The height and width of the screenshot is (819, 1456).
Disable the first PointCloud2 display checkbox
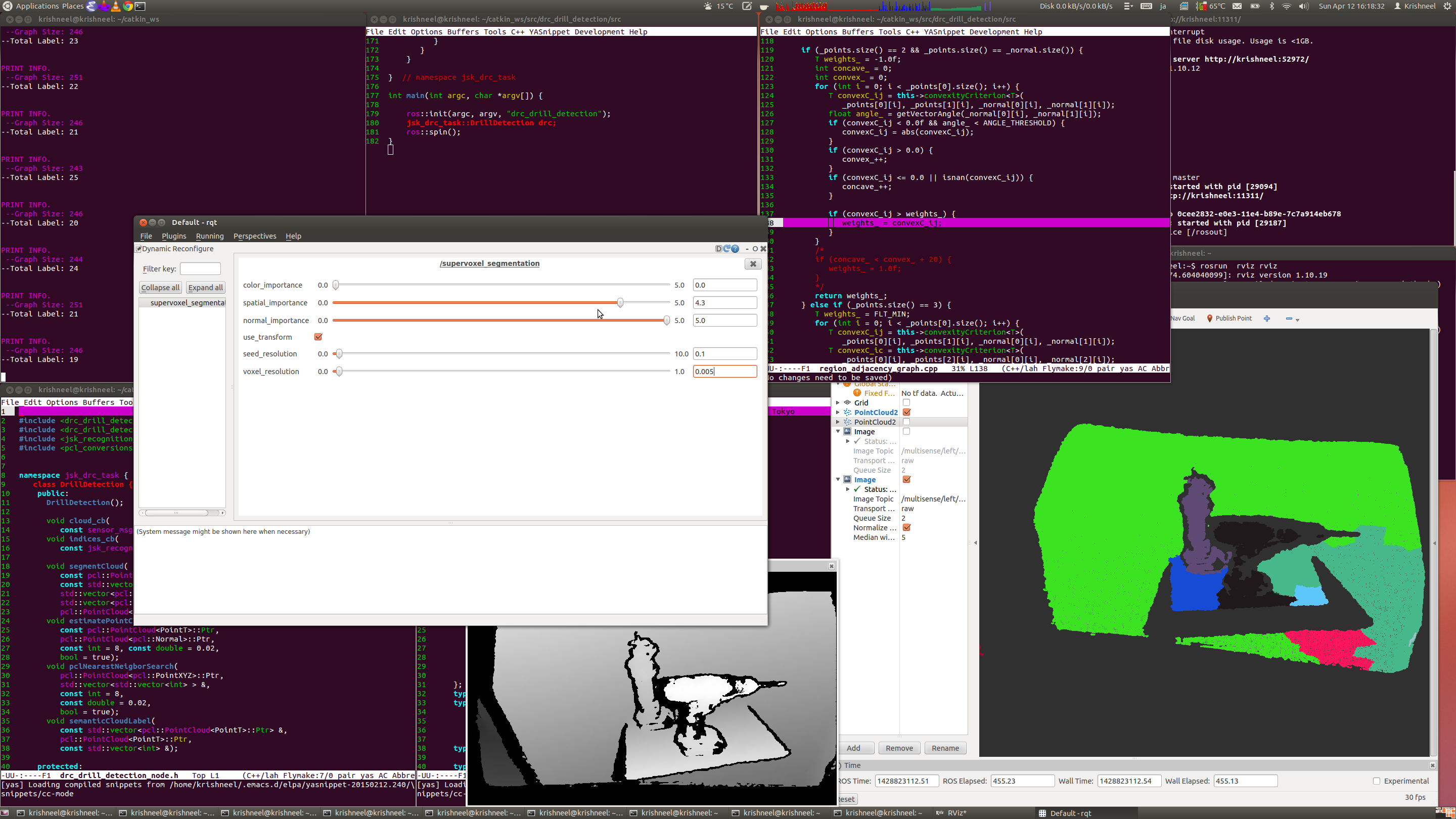pos(906,412)
